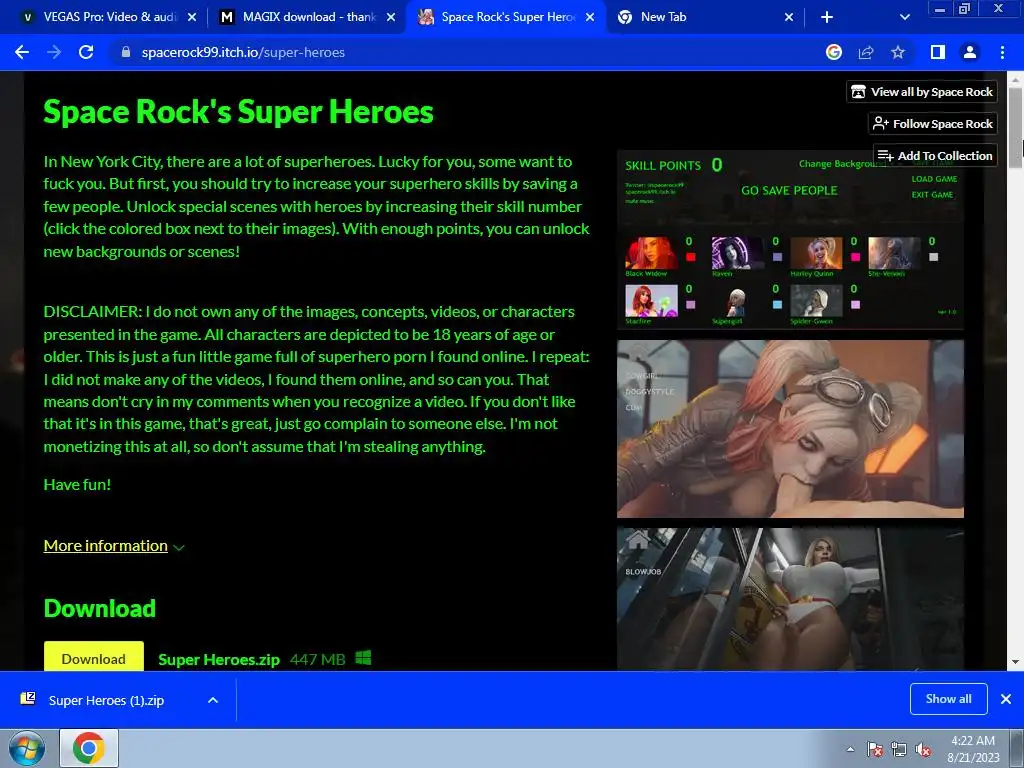Show hidden system tray icons
Image resolution: width=1024 pixels, height=768 pixels.
850,749
